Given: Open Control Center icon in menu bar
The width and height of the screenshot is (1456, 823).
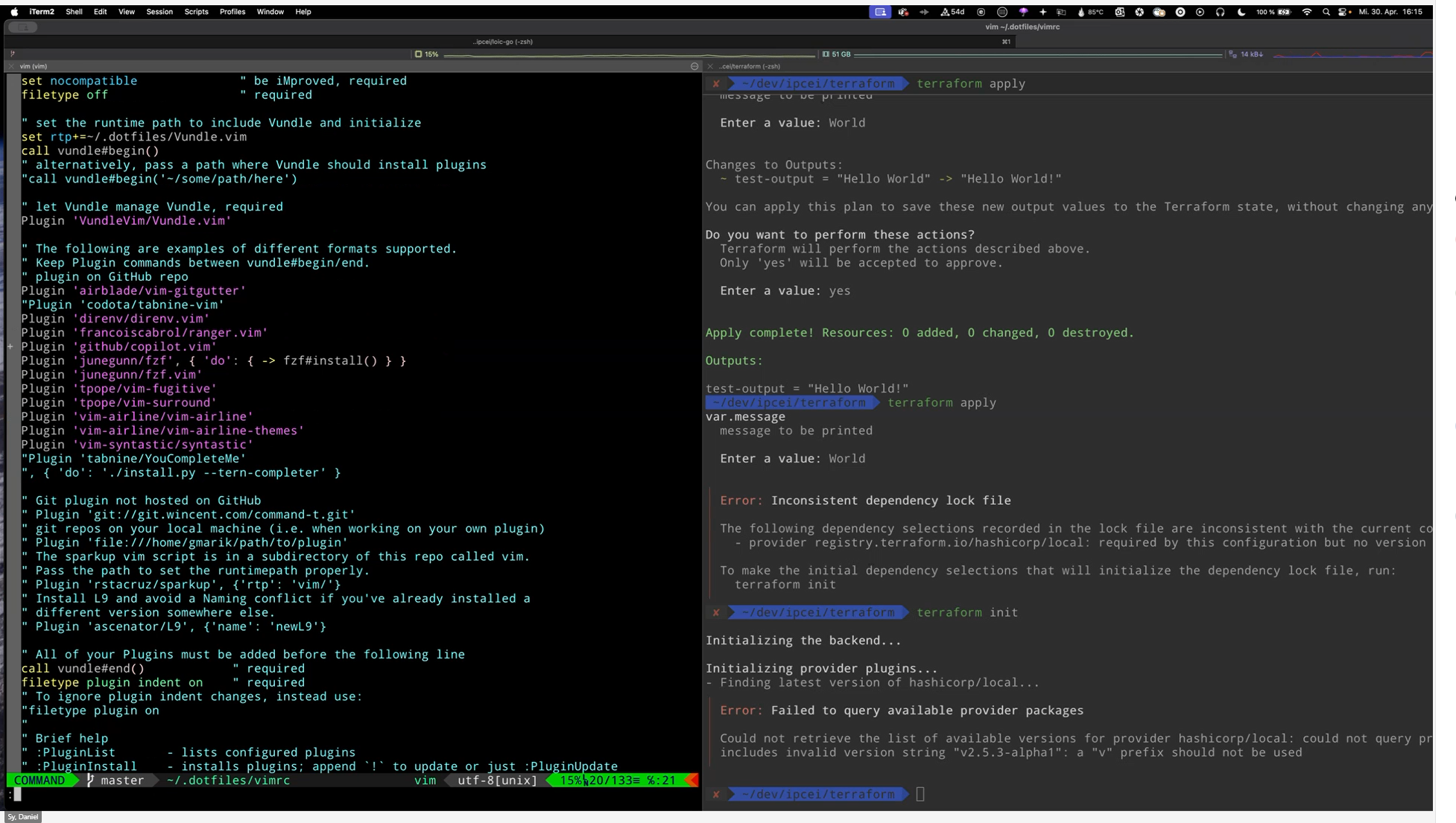Looking at the screenshot, I should tap(1343, 12).
